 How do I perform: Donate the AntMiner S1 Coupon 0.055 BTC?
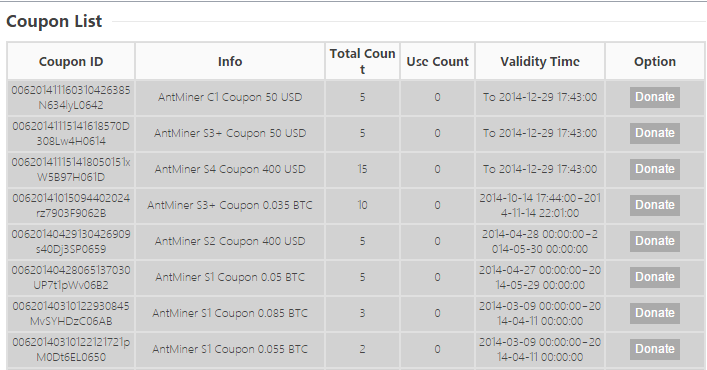(655, 349)
